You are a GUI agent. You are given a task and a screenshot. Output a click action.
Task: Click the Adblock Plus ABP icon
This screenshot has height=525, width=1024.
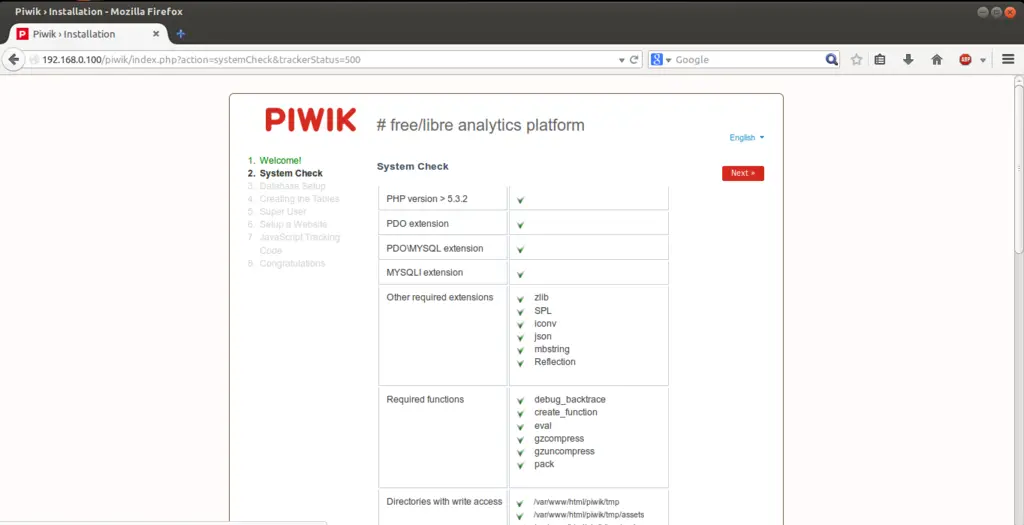point(965,59)
